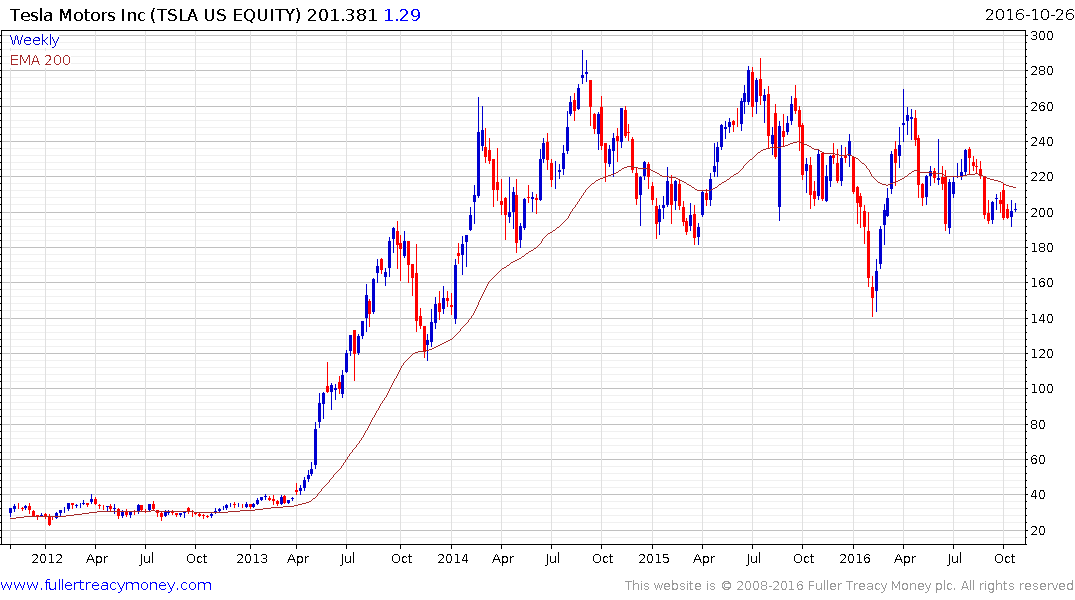Click the EMA 200 legend label
This screenshot has height=600, width=1075.
40,60
